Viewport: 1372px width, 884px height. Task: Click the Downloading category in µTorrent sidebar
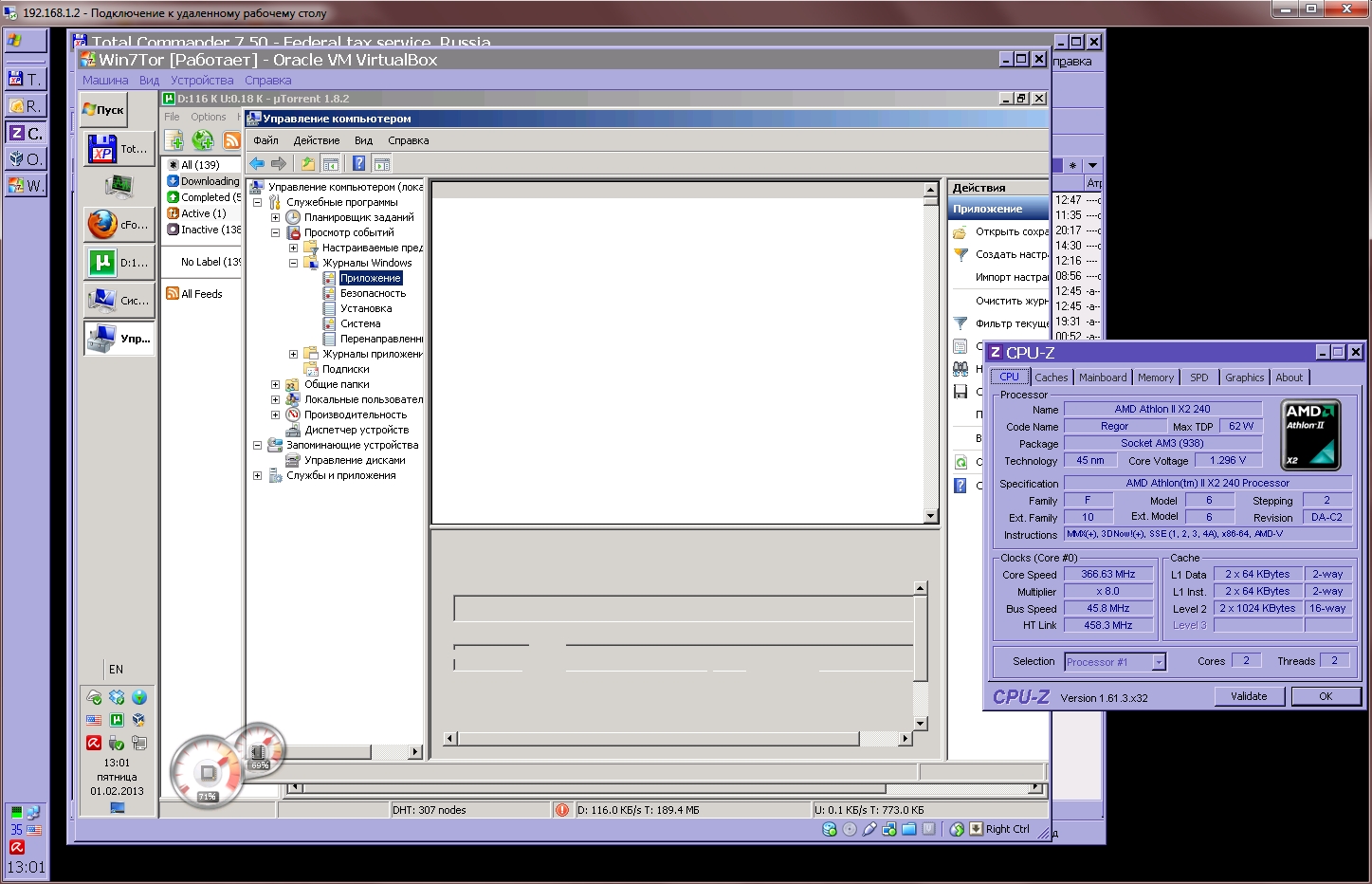210,181
